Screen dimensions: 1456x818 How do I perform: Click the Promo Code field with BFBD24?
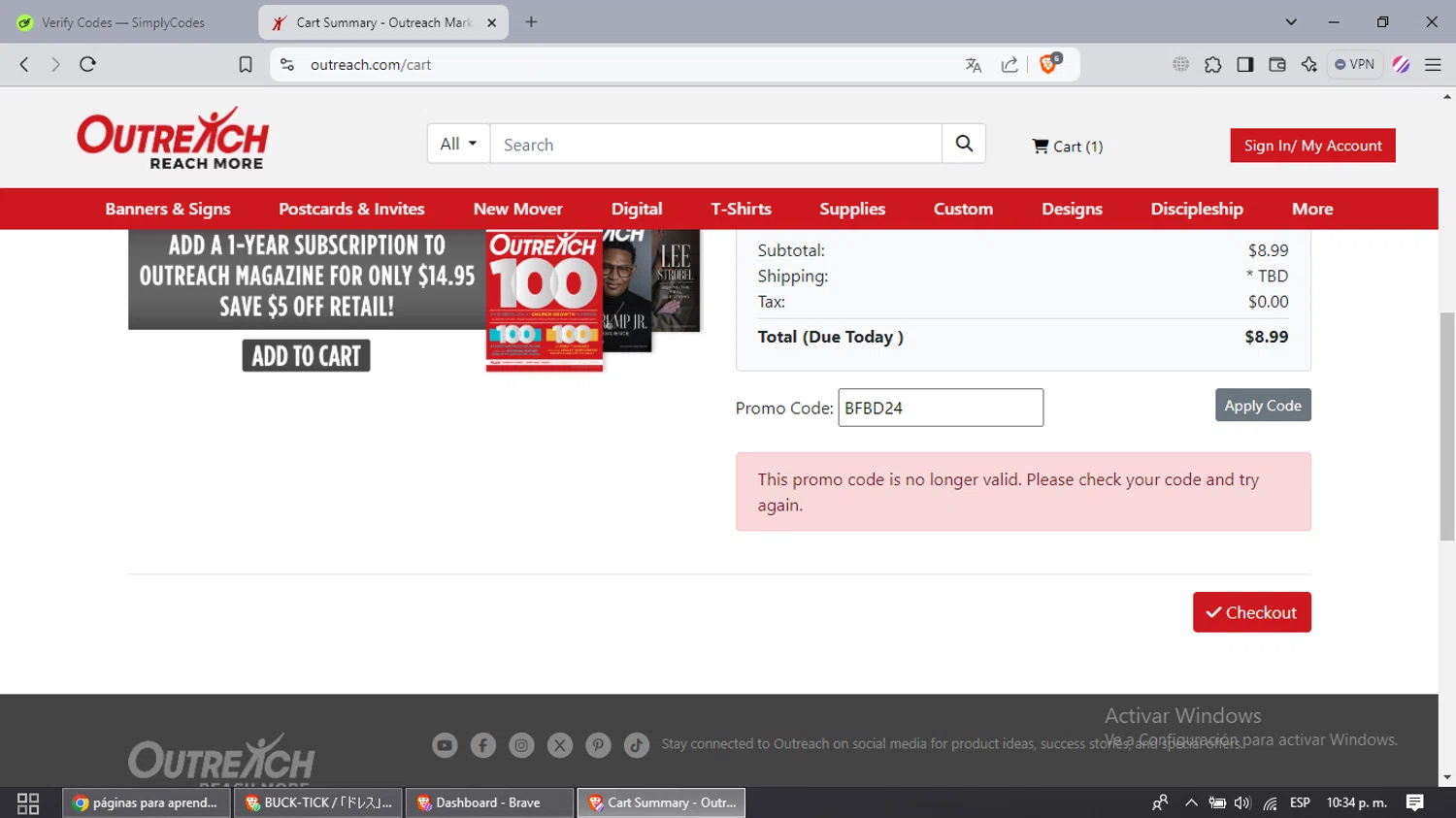tap(941, 408)
